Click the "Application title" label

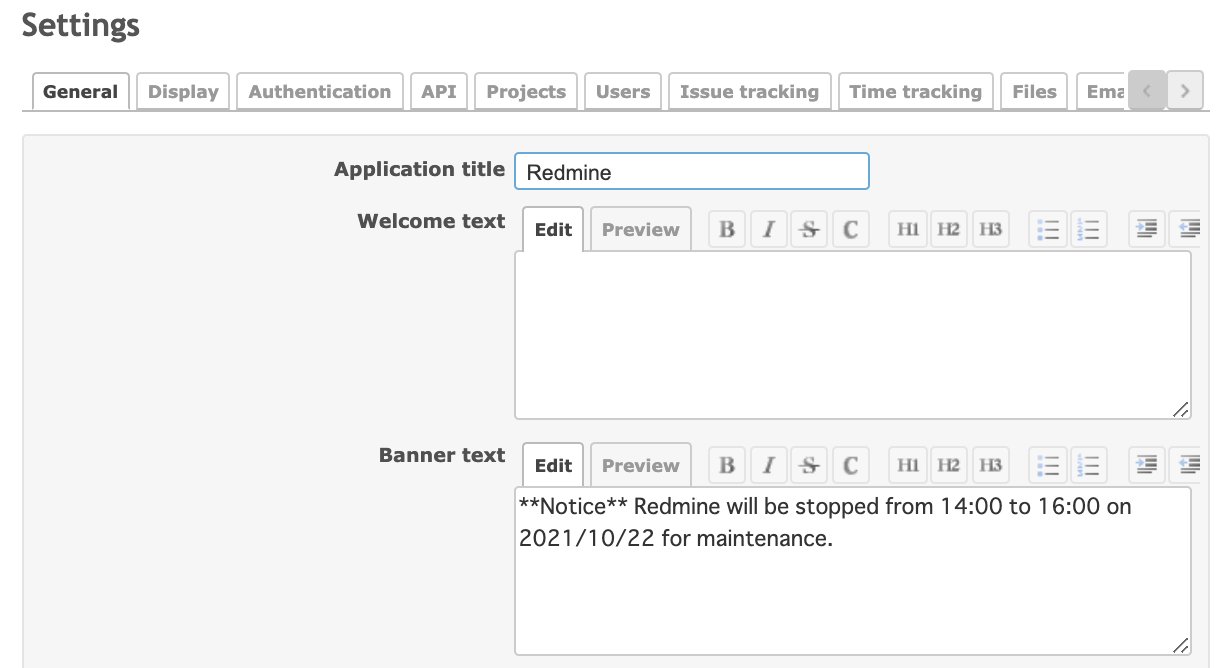tap(420, 170)
